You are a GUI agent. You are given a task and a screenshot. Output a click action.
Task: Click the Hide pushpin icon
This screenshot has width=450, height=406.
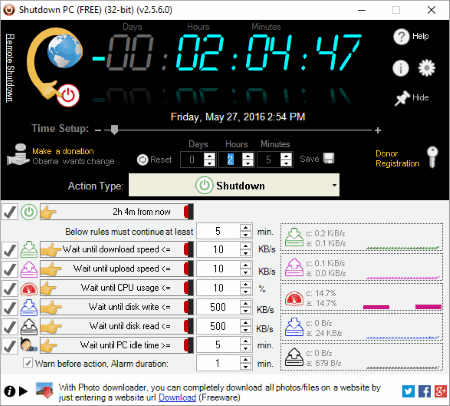point(402,98)
